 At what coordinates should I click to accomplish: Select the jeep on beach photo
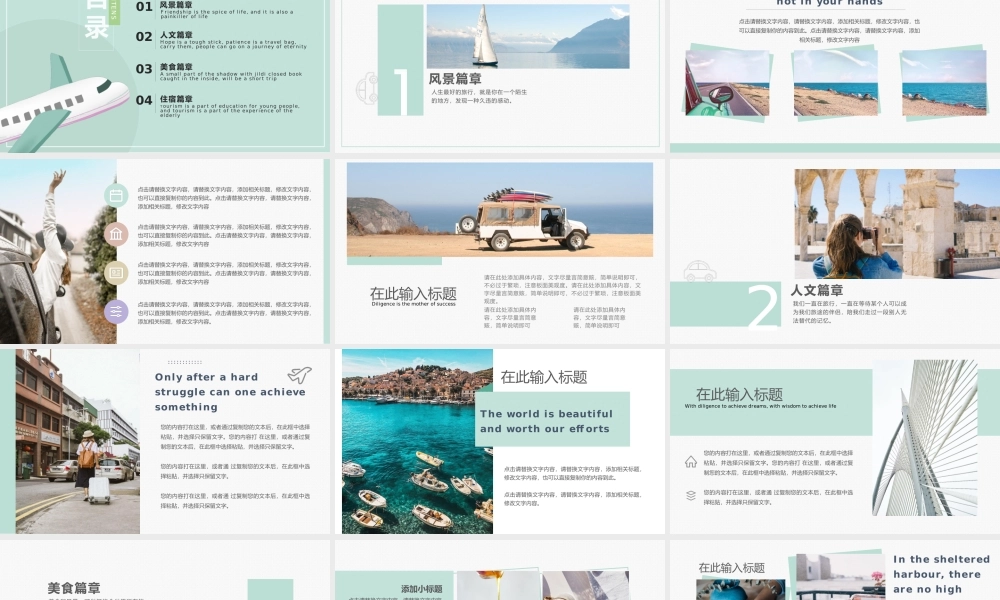(x=499, y=210)
